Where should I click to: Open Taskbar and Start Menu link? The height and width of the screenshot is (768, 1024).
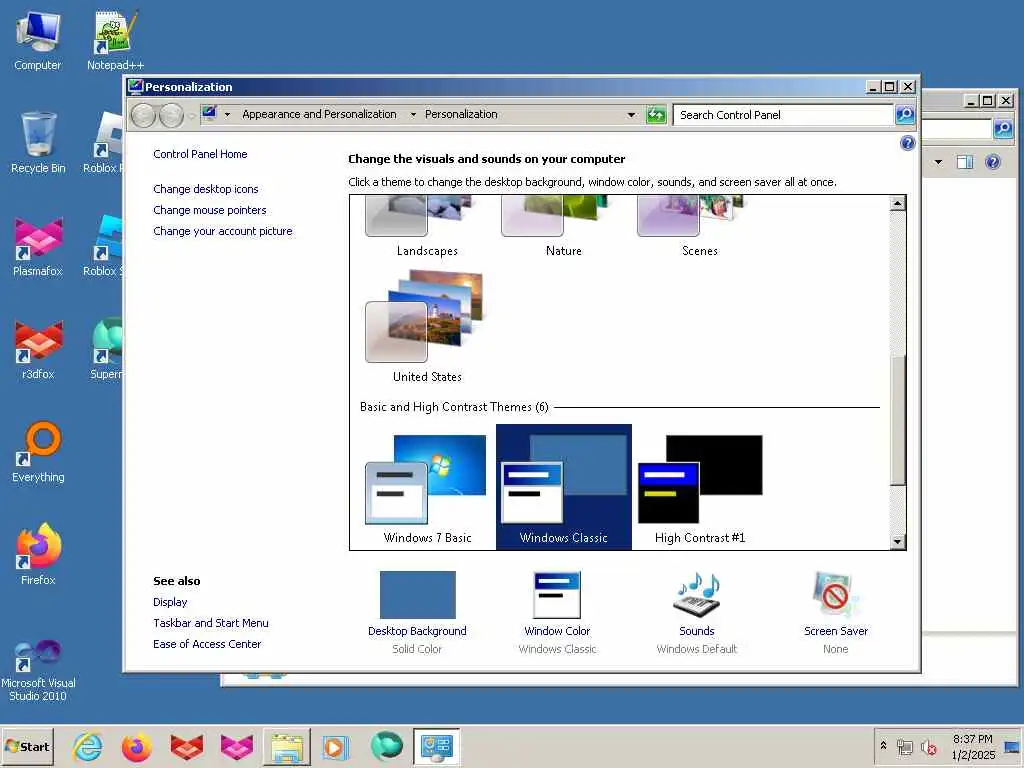coord(210,623)
